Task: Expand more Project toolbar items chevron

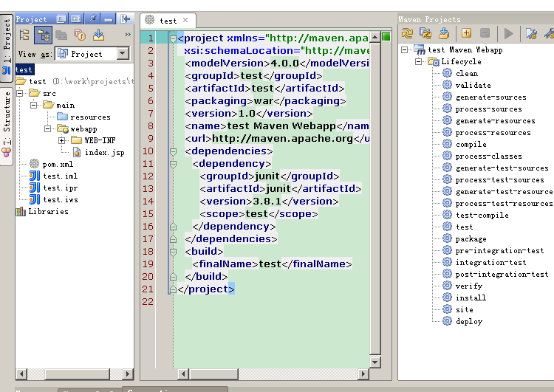Action: (128, 34)
